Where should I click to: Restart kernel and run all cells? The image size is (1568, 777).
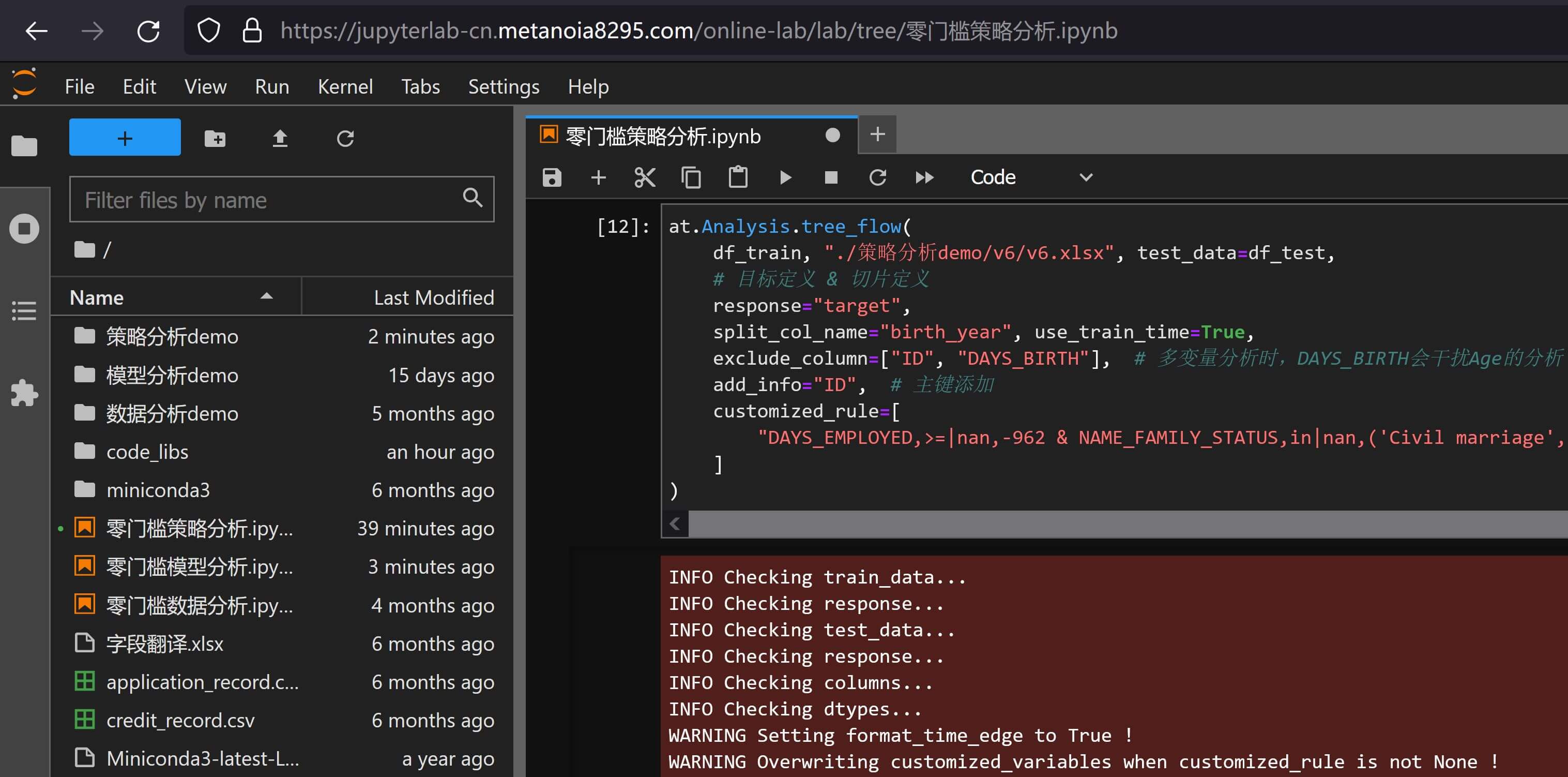tap(924, 177)
